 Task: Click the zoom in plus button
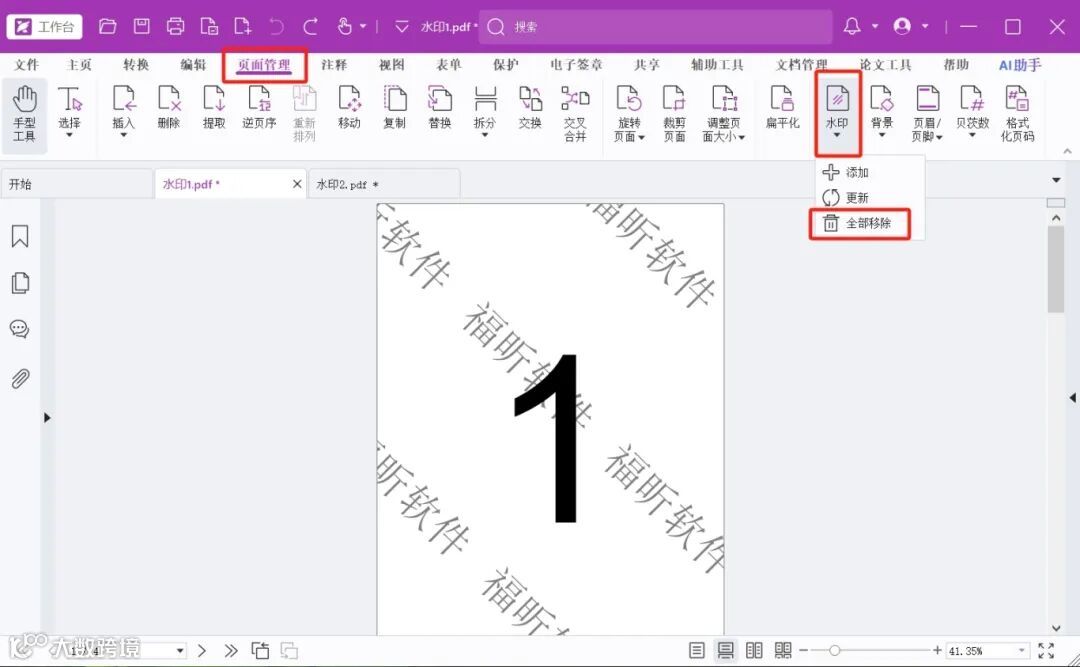(937, 650)
